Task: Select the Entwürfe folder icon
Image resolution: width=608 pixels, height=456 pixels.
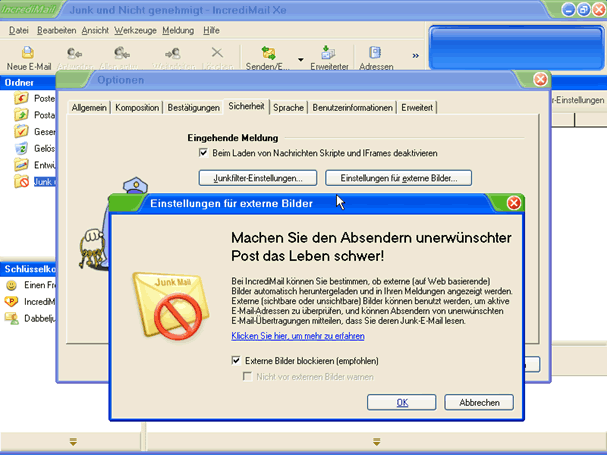Action: click(21, 165)
